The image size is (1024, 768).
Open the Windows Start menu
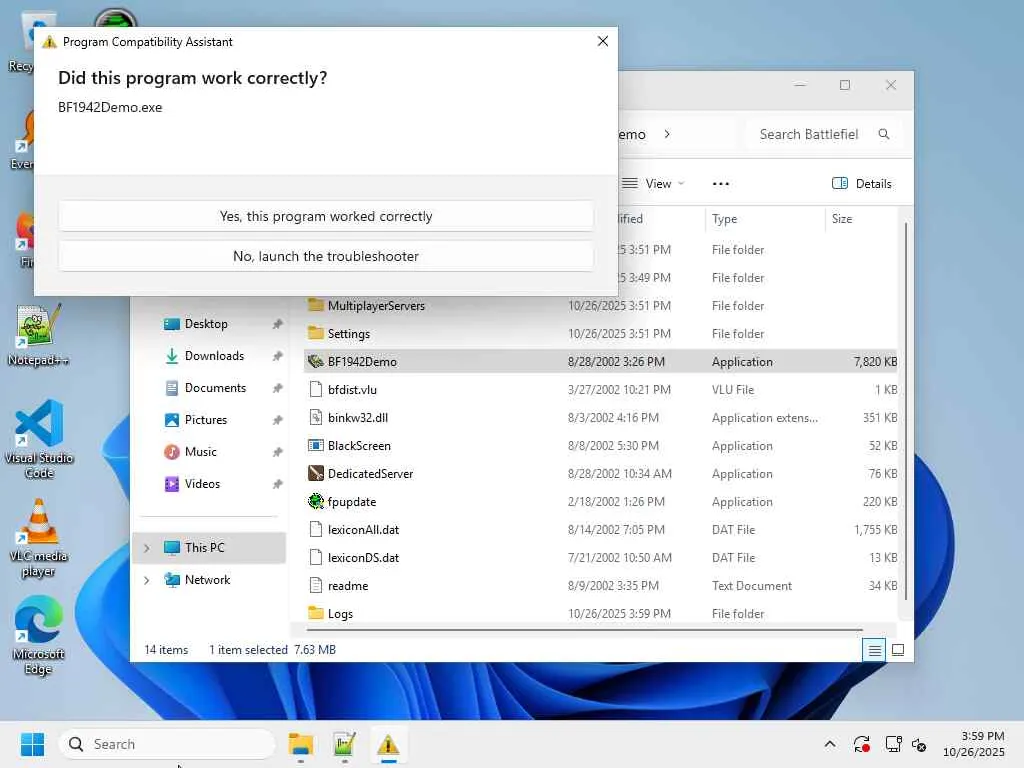coord(33,744)
